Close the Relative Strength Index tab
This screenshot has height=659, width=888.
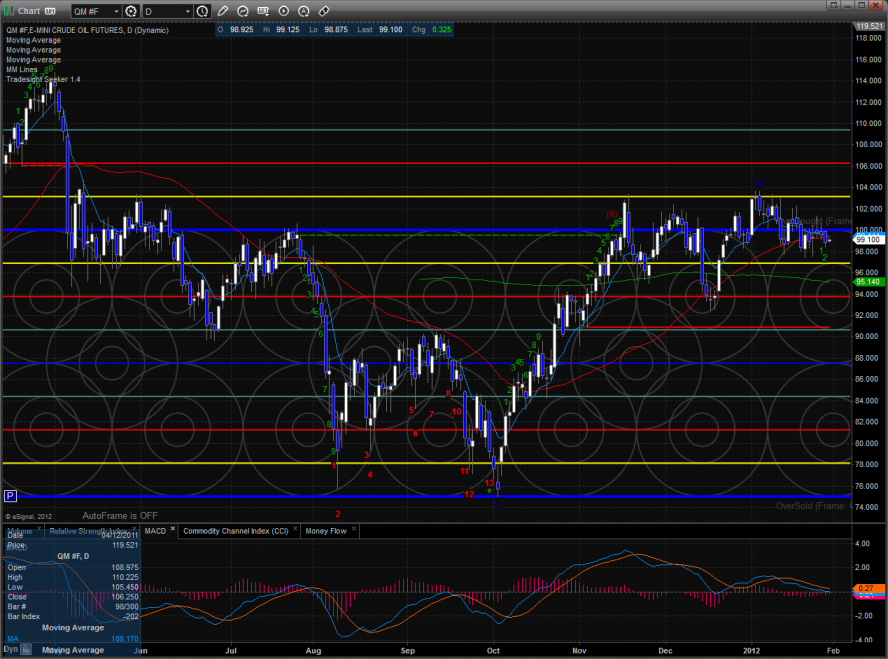pyautogui.click(x=134, y=529)
